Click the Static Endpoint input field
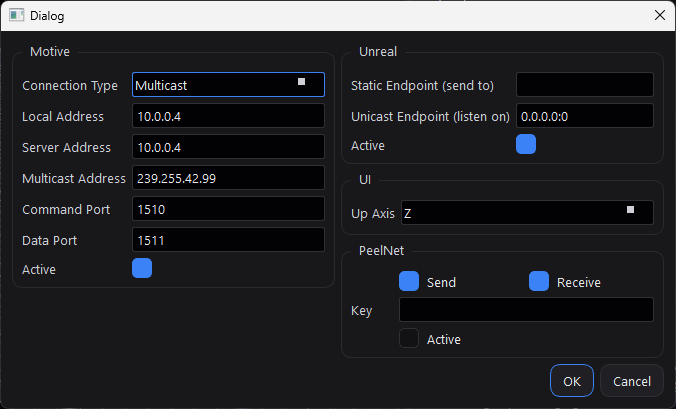Screen dimensions: 676x409 point(584,85)
